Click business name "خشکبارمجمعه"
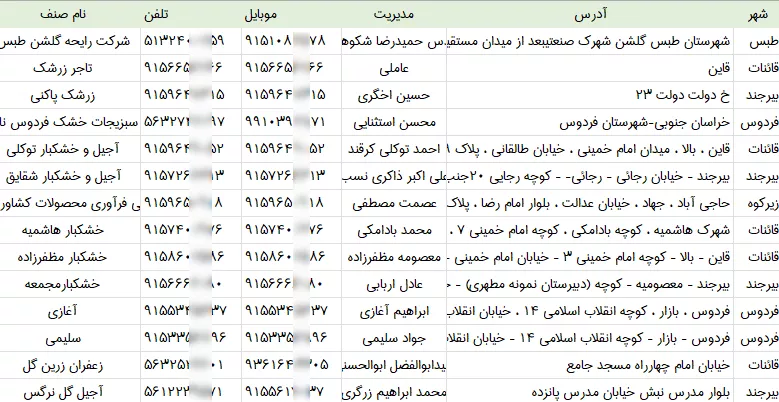The height and width of the screenshot is (402, 779). click(x=63, y=285)
